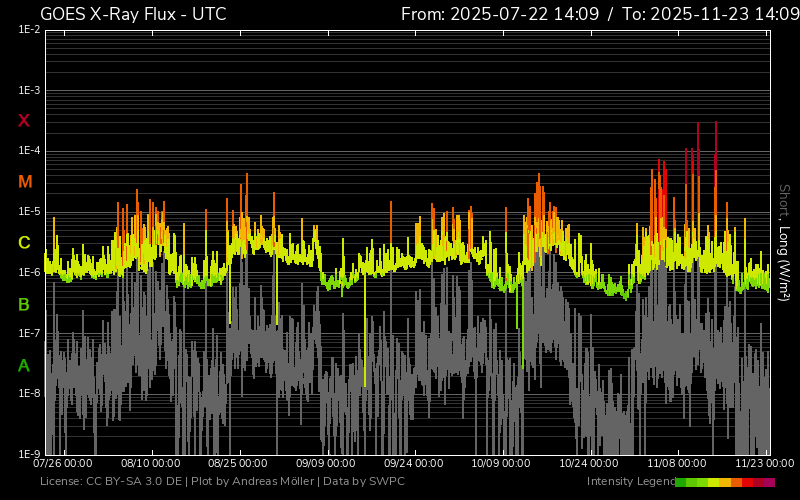800x500 pixels.
Task: Click the 11/23 00:00 time axis label
Action: (764, 464)
